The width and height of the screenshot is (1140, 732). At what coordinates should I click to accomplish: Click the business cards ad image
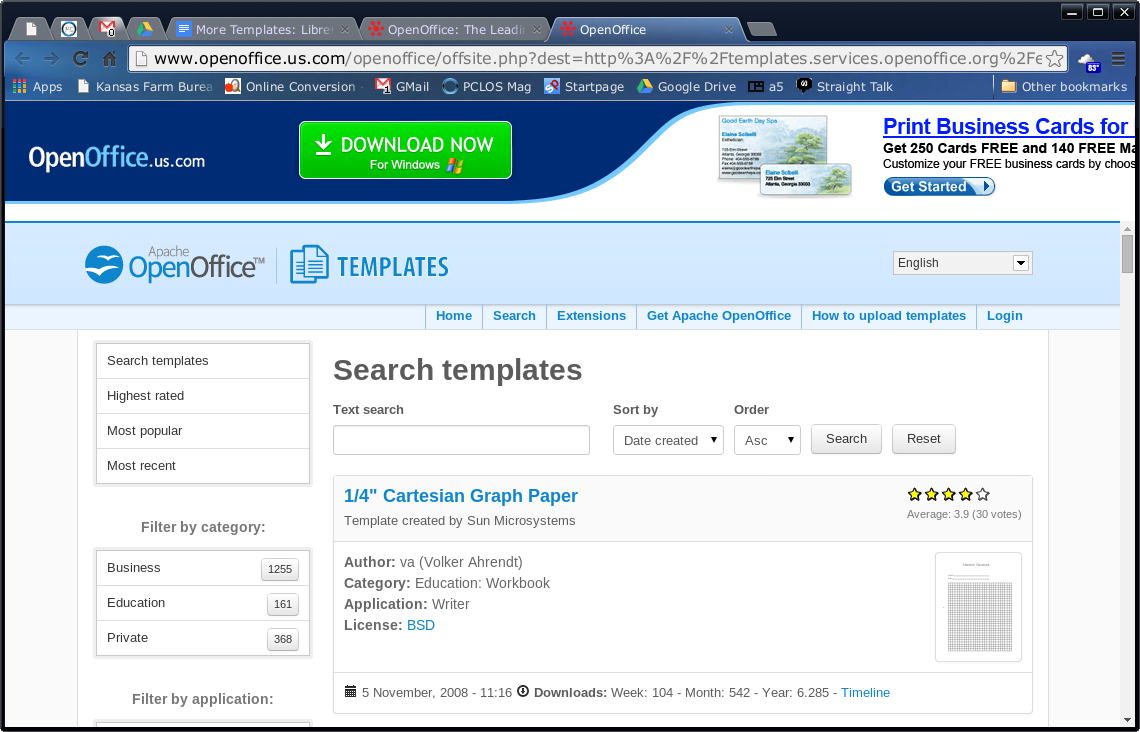784,156
